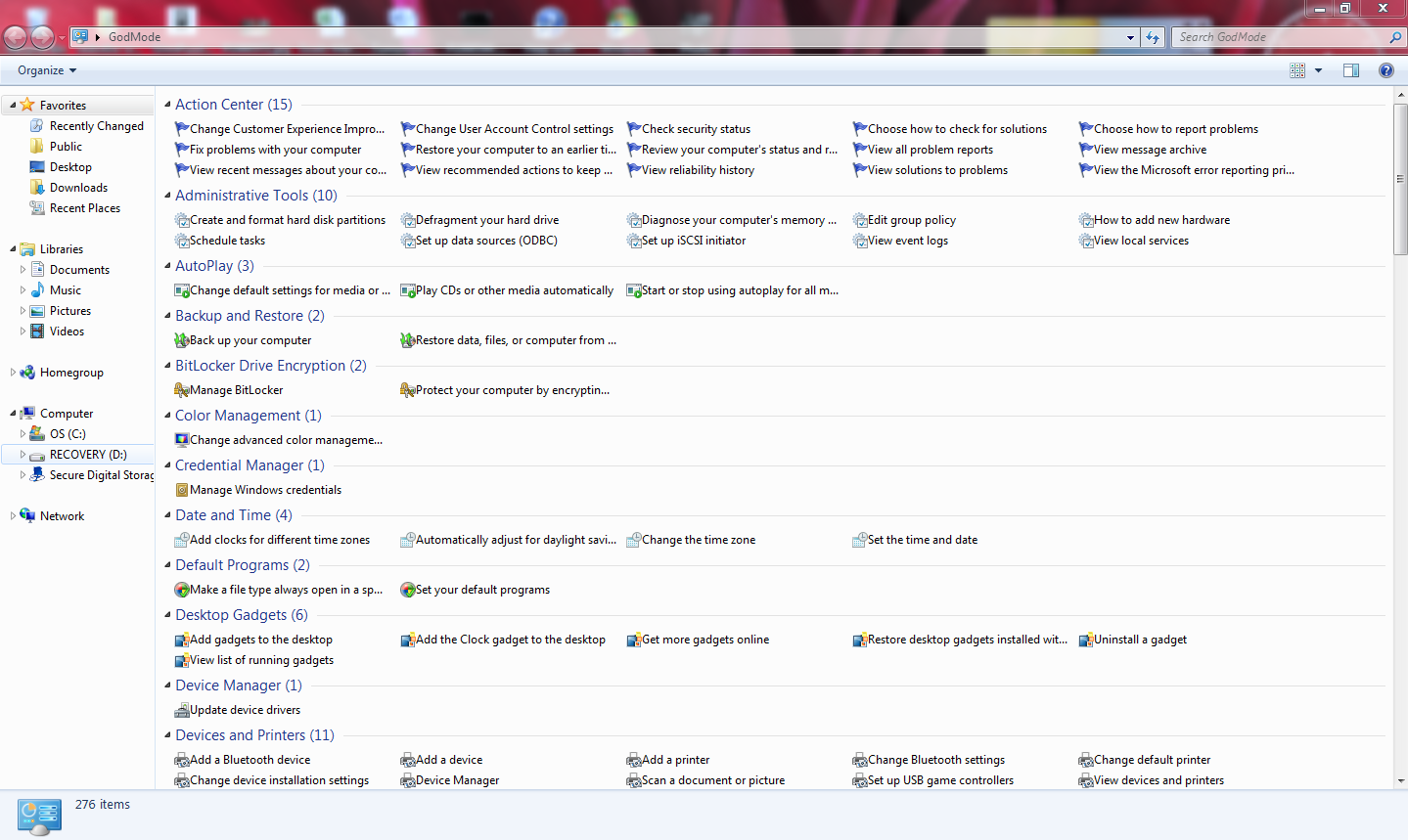Click the Manage Windows credentials icon

tap(181, 490)
